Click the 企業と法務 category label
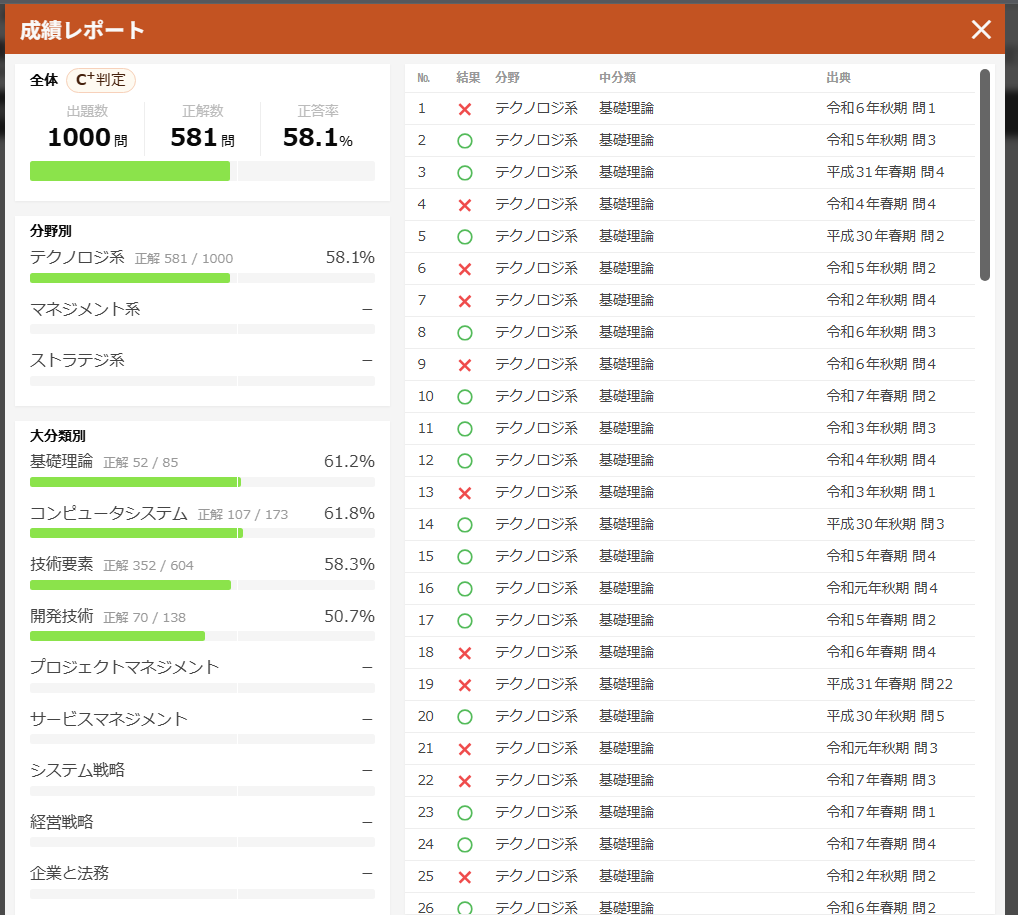The height and width of the screenshot is (915, 1018). point(69,873)
